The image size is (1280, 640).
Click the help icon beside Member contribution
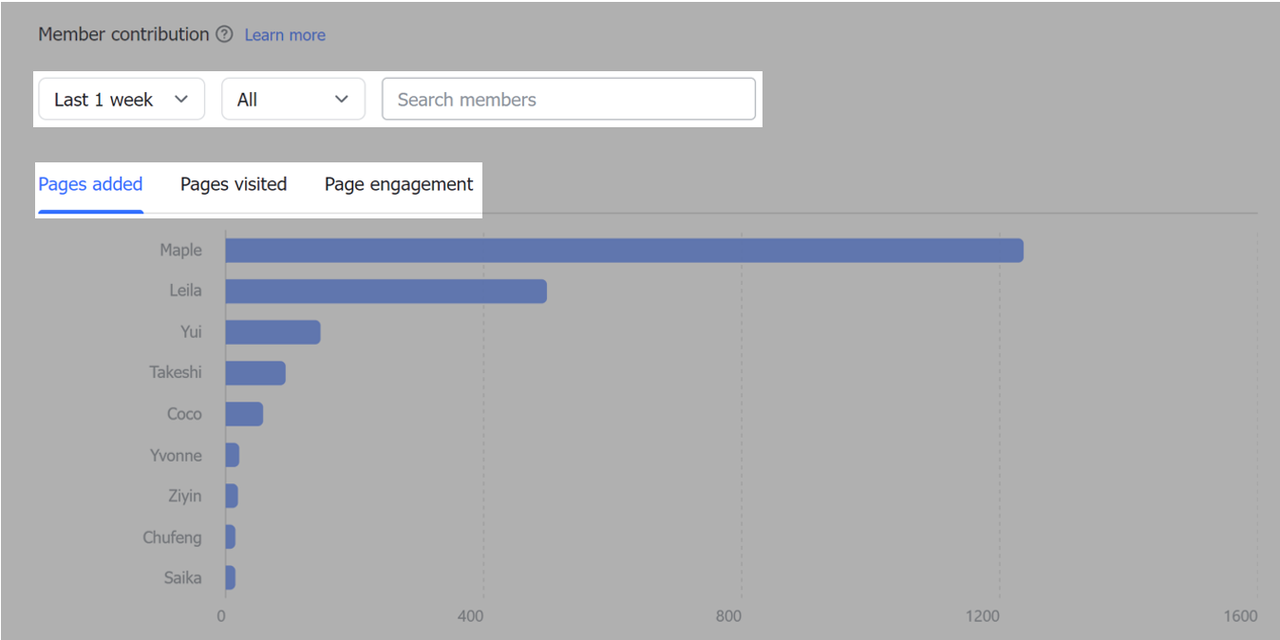(x=224, y=35)
